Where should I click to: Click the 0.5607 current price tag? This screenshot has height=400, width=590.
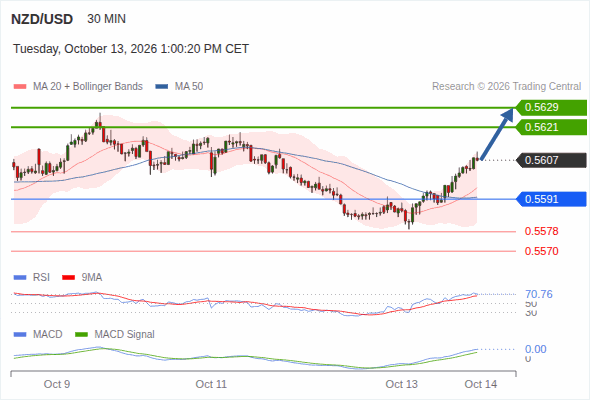tap(551, 160)
